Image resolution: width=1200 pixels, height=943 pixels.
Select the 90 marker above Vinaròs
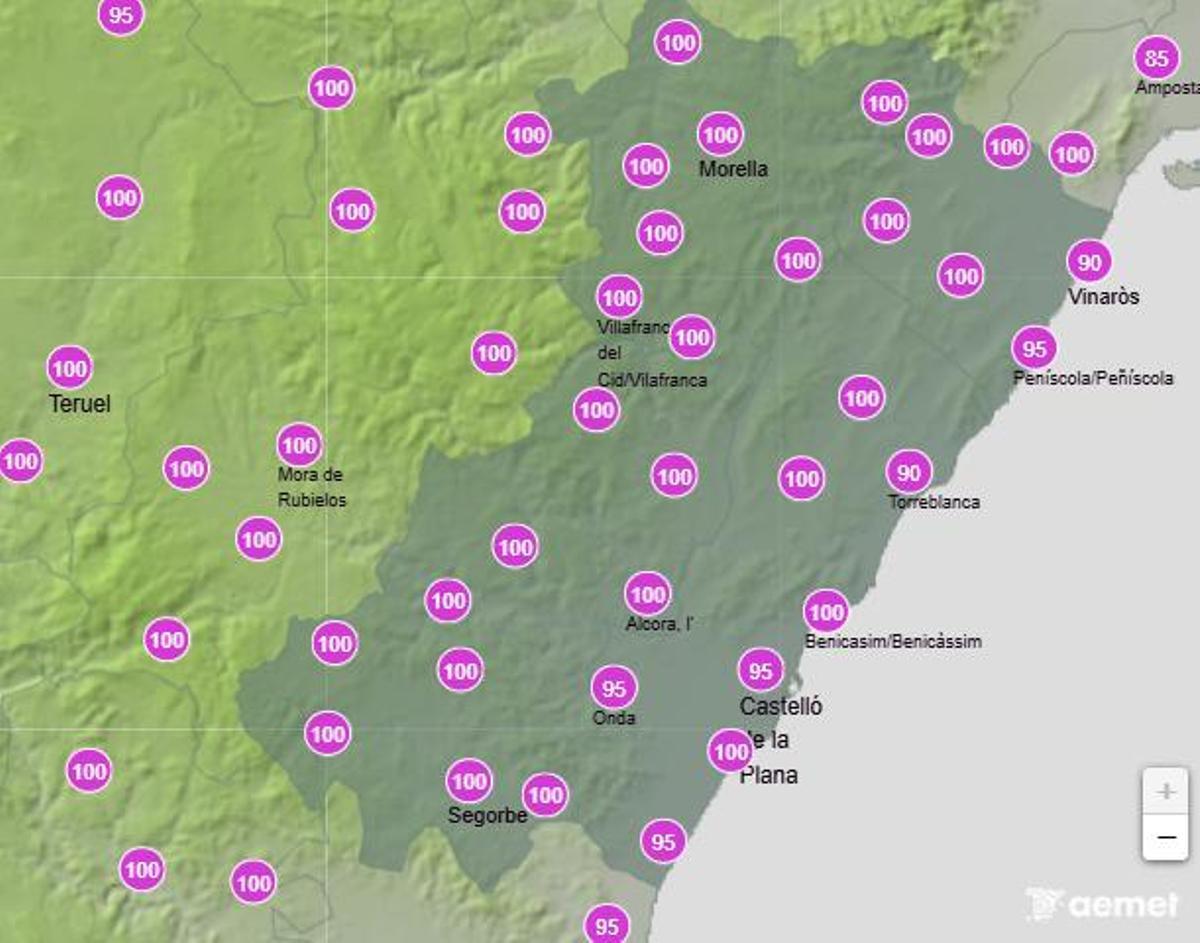click(1089, 262)
